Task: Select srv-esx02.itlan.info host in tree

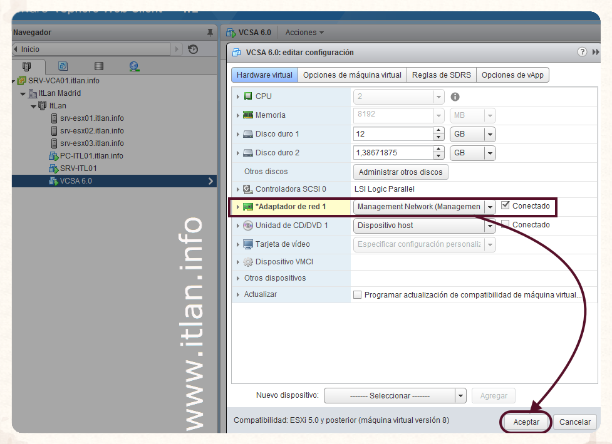Action: 92,130
